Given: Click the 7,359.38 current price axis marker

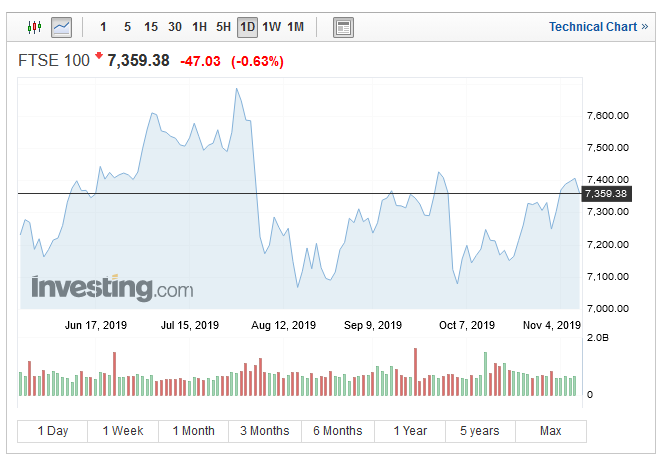Looking at the screenshot, I should (606, 194).
